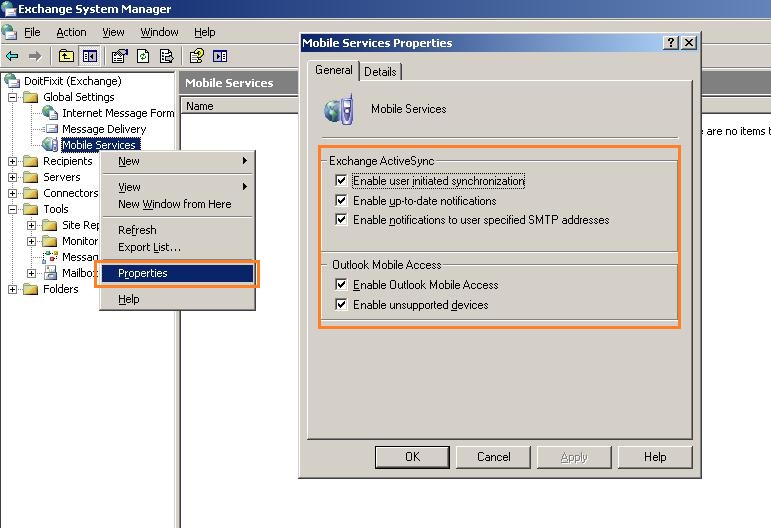Click the Up One Level folder icon
The height and width of the screenshot is (528, 771).
point(66,56)
